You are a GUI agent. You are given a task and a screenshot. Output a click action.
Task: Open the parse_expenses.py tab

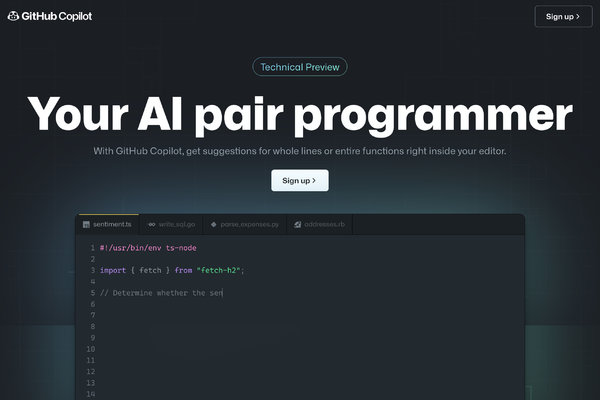[245, 224]
